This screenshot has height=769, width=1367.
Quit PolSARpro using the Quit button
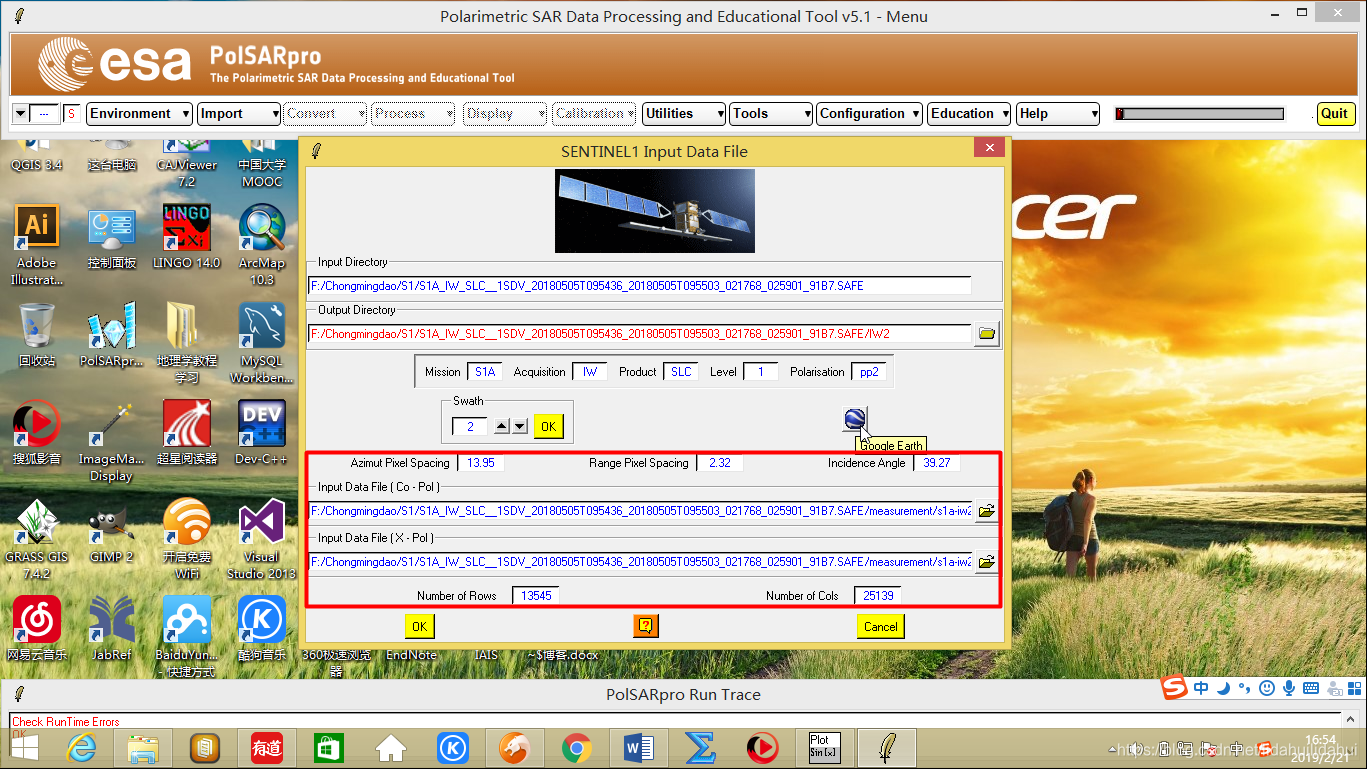pyautogui.click(x=1334, y=114)
